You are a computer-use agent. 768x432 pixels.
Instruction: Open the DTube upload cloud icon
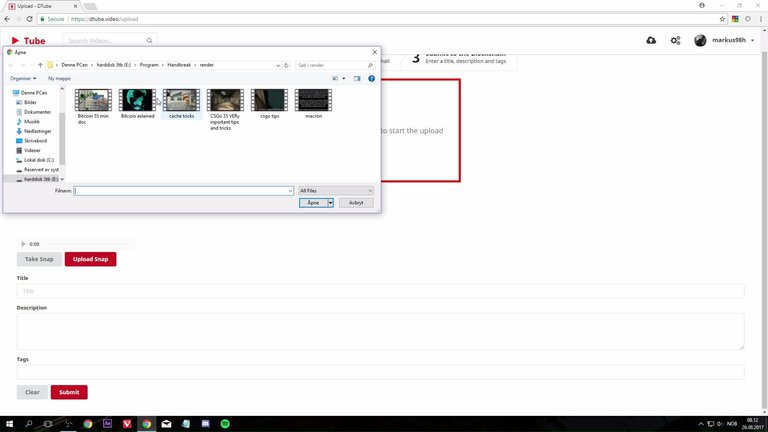click(x=651, y=40)
